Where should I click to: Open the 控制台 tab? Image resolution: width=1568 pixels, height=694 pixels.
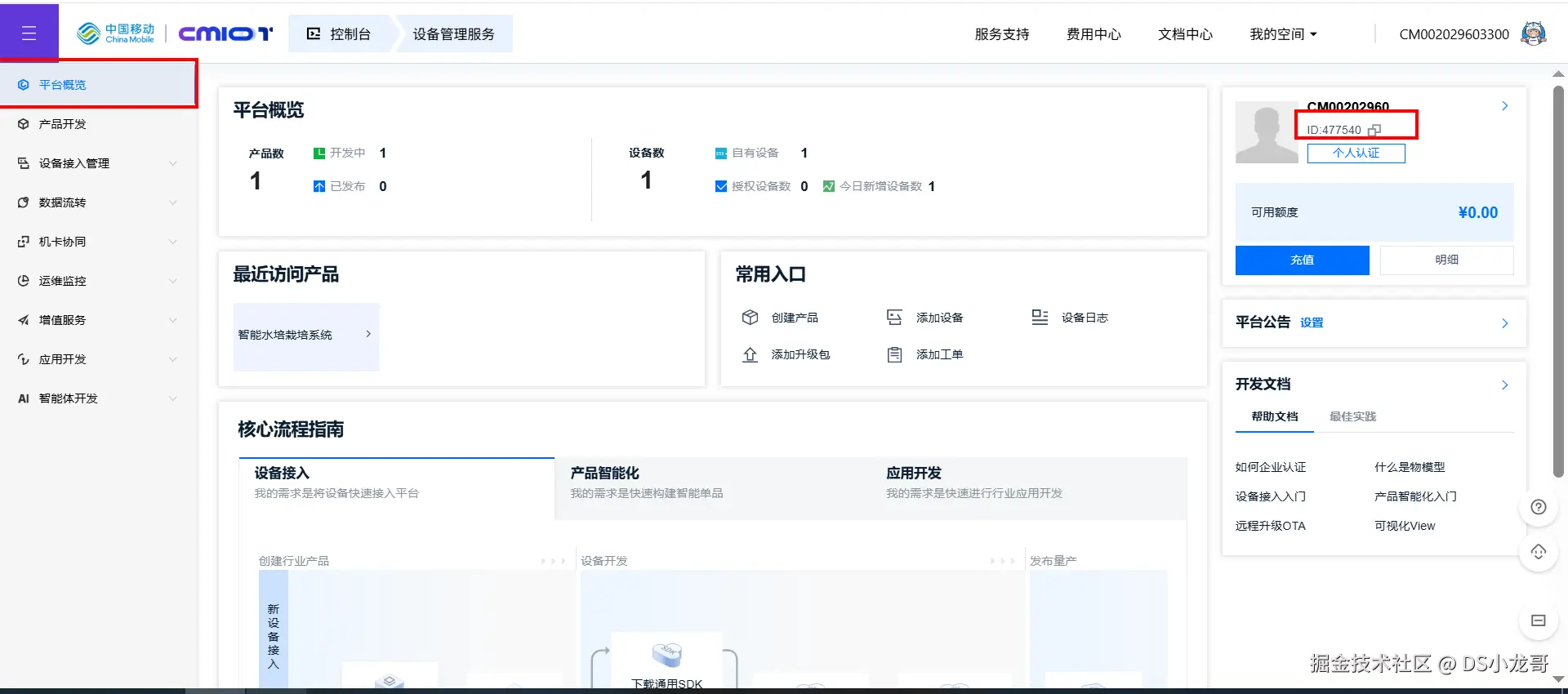[x=340, y=33]
